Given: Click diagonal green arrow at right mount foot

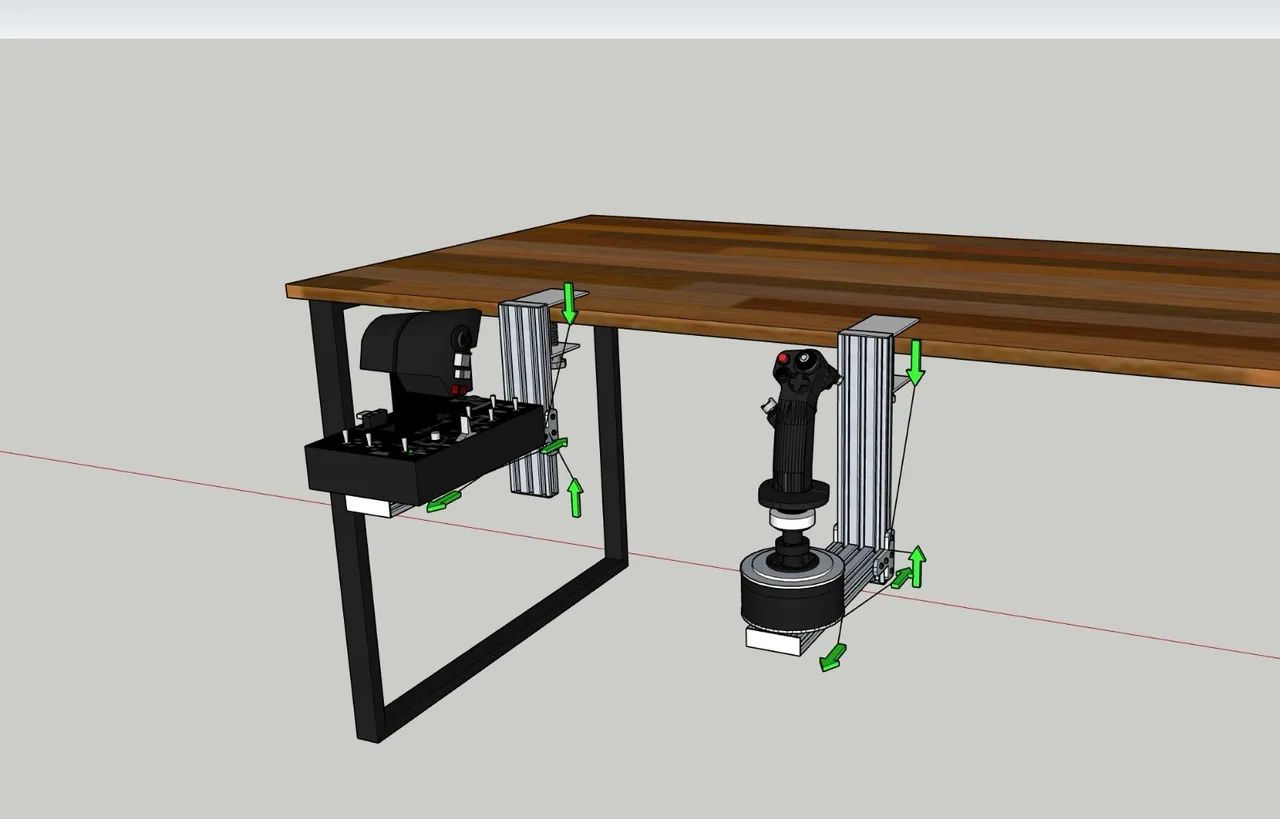Looking at the screenshot, I should [x=901, y=577].
